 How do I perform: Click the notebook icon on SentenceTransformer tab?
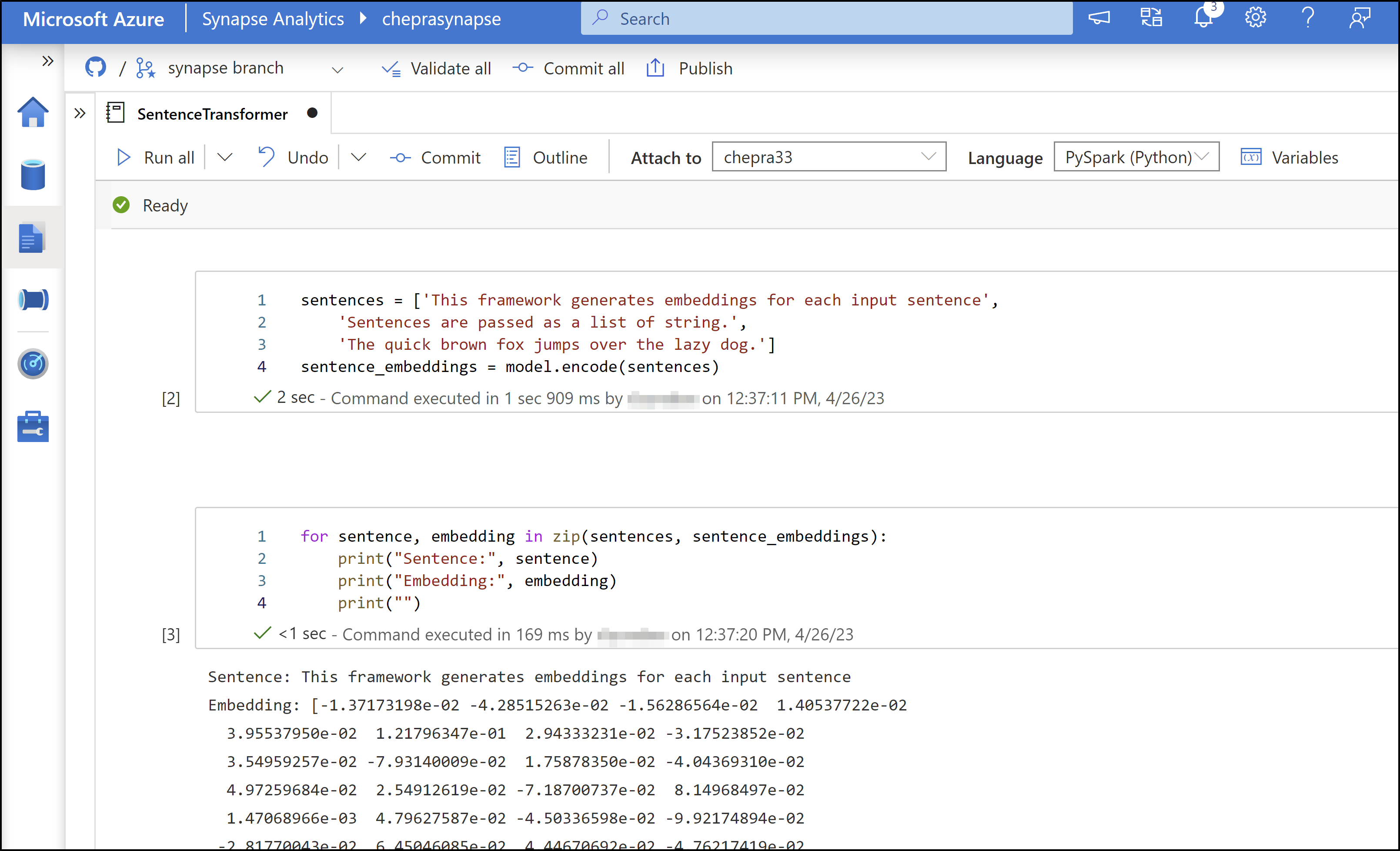point(115,113)
